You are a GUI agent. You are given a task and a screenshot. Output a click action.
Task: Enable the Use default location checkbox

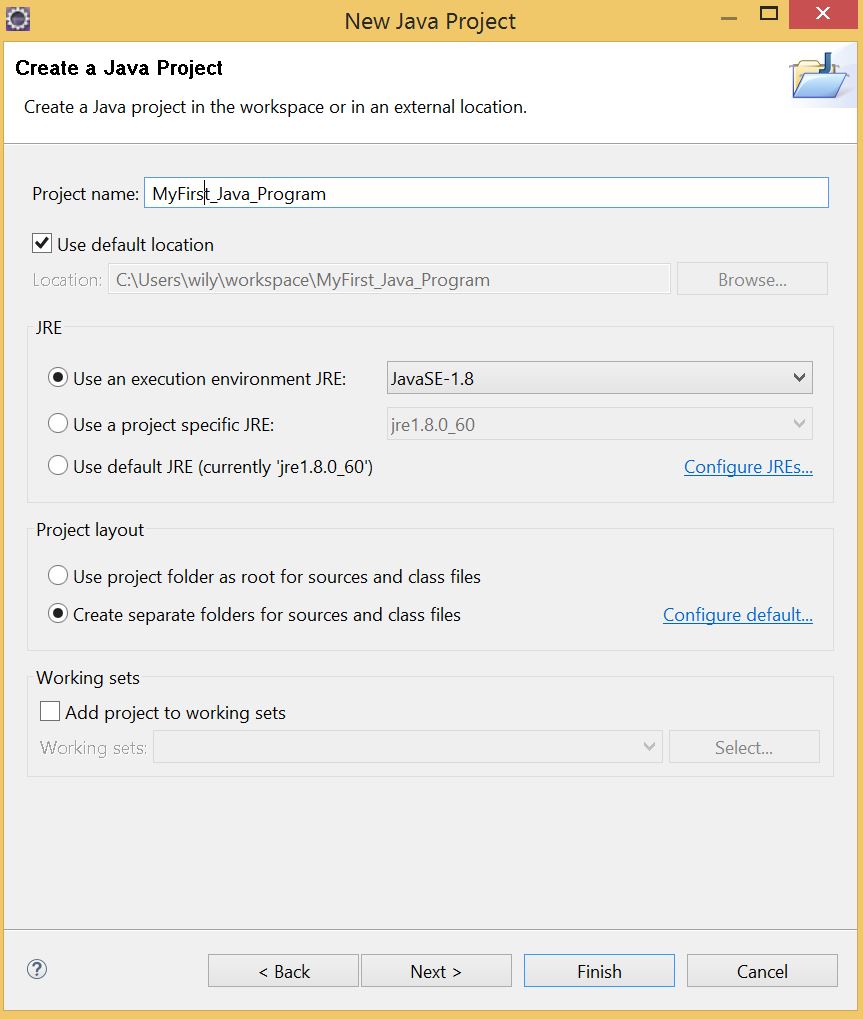tap(42, 243)
